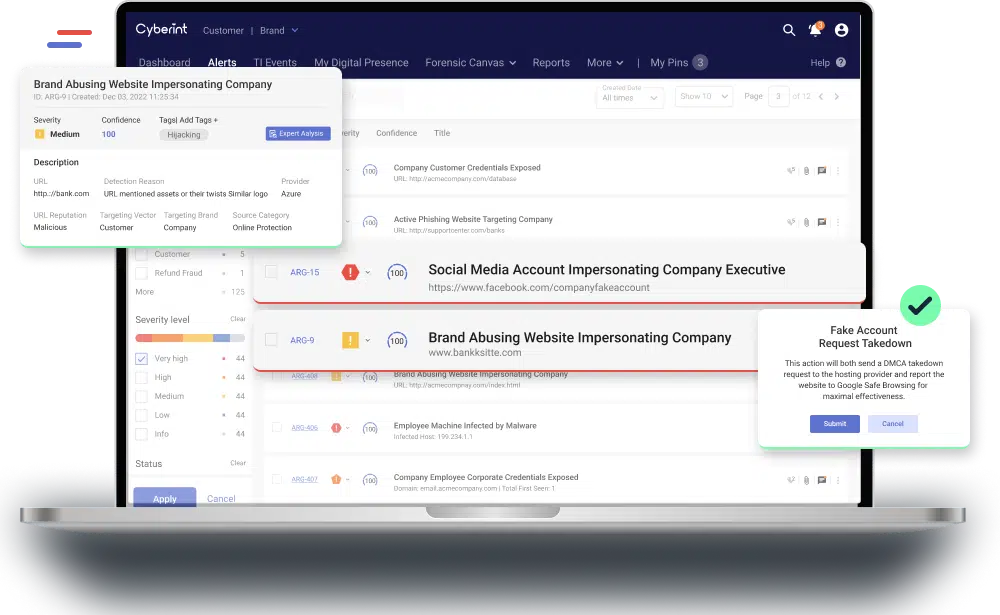Click Submit in takedown dialog

(x=834, y=424)
